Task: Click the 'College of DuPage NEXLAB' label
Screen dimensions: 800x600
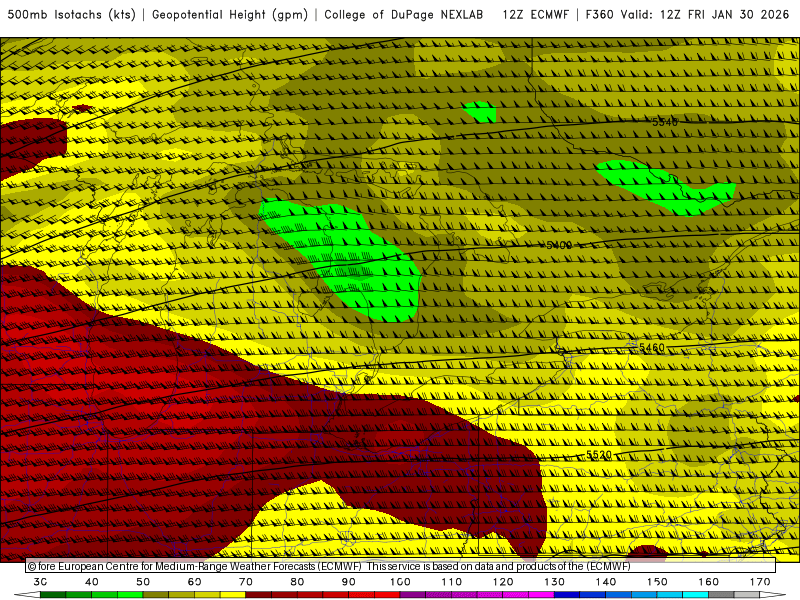Action: 404,15
